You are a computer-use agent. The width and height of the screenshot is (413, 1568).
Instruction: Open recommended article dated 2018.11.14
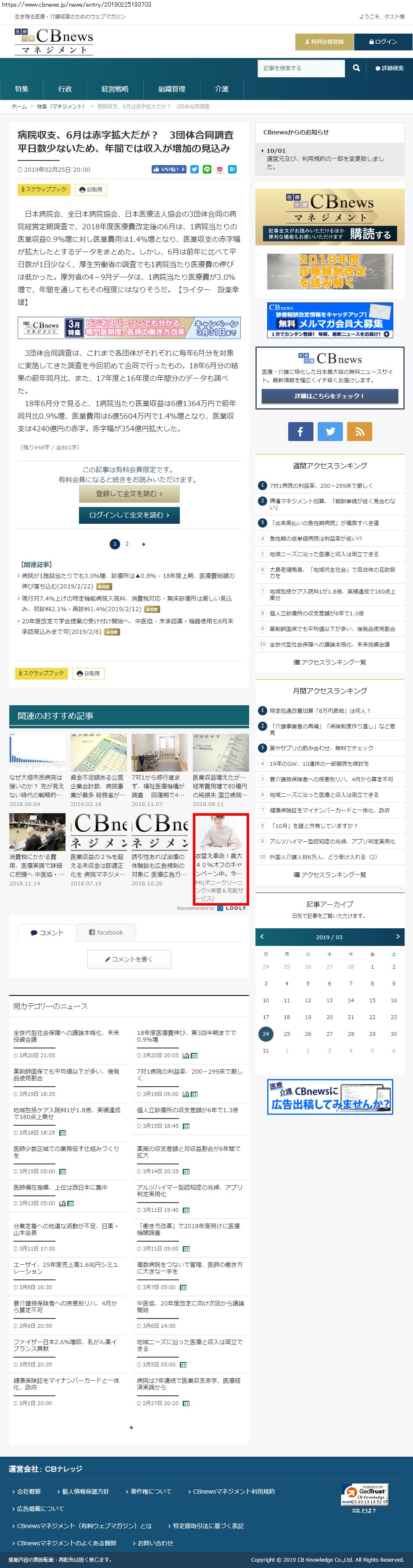pos(37,850)
